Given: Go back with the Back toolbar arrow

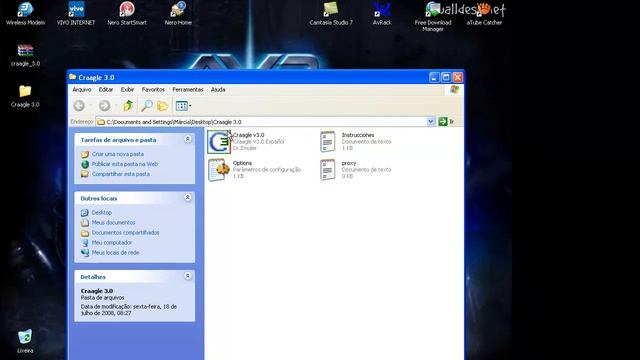Looking at the screenshot, I should pyautogui.click(x=80, y=106).
